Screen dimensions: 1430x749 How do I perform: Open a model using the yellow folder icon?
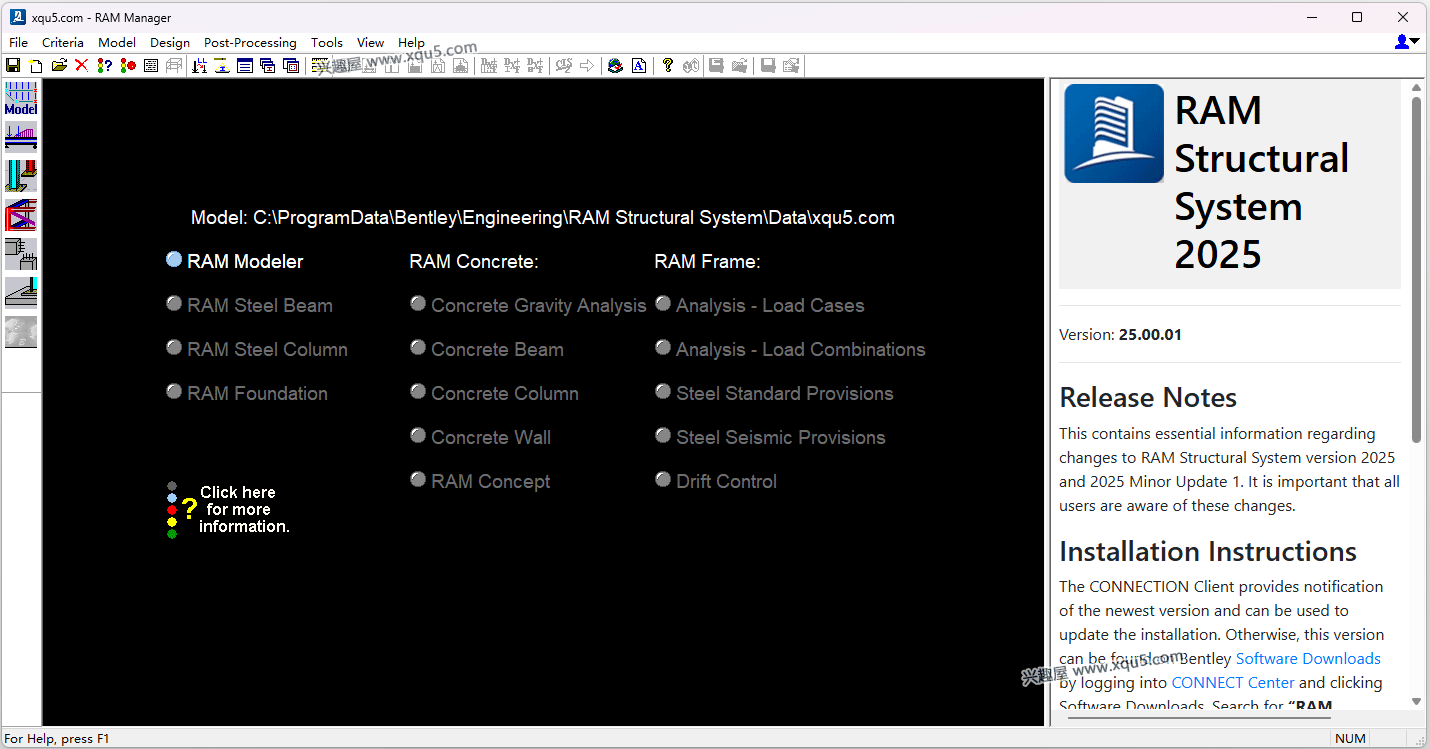[x=59, y=66]
